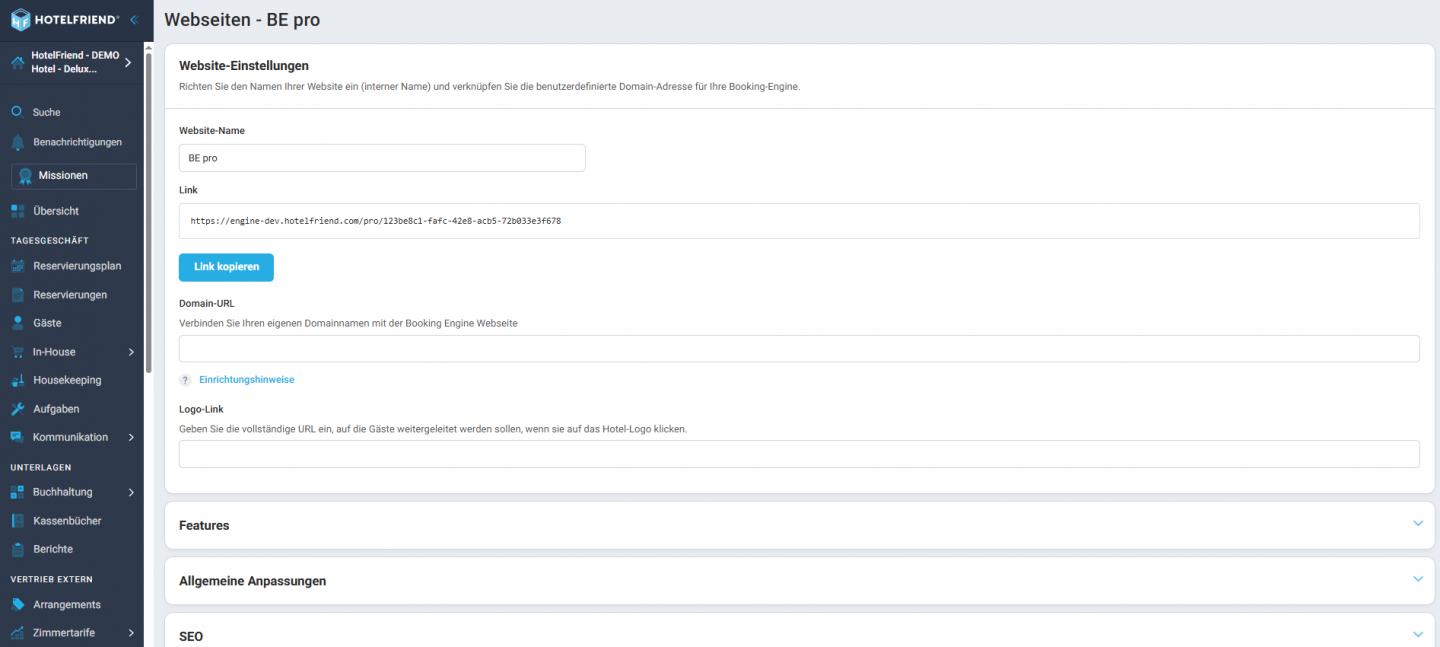Collapse the sidebar using the arrow icon
The height and width of the screenshot is (647, 1440).
tap(134, 19)
